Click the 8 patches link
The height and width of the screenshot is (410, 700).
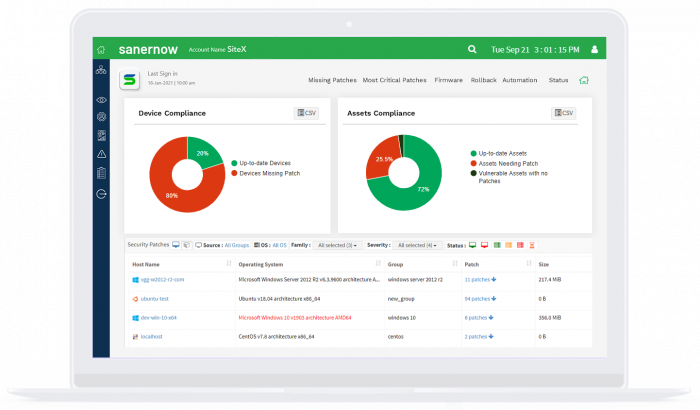click(476, 318)
